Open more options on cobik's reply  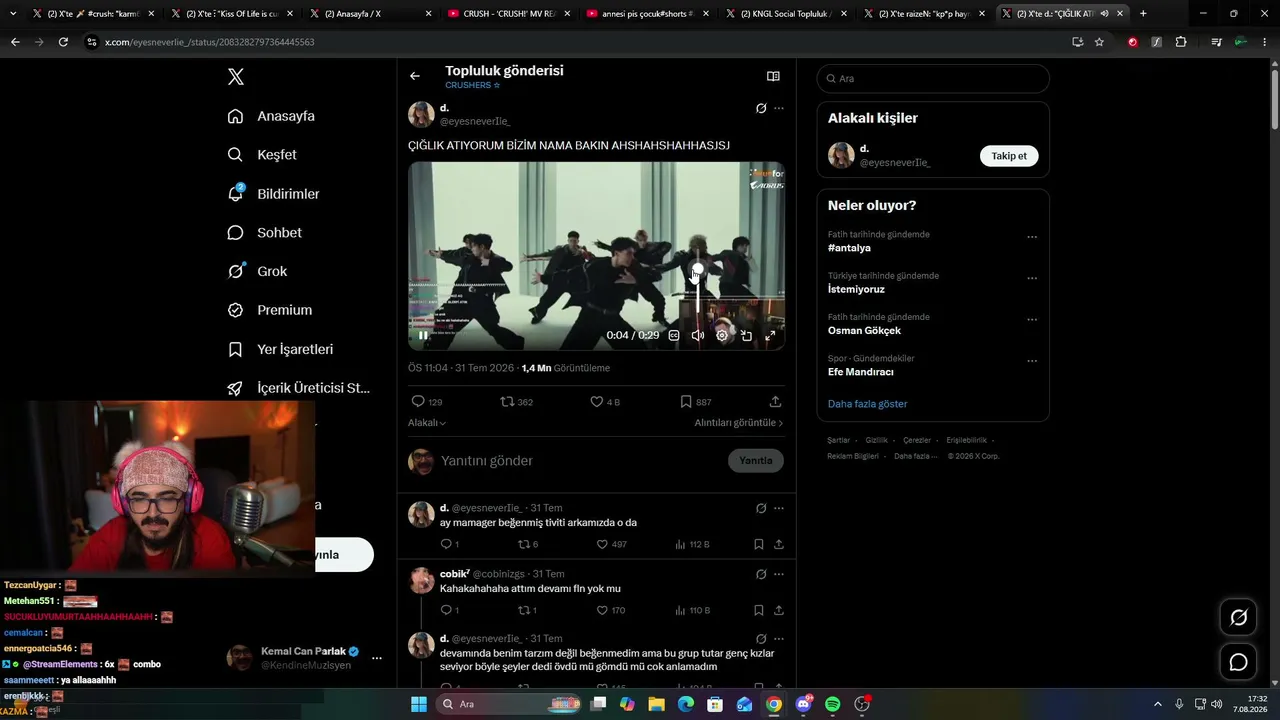tap(779, 574)
